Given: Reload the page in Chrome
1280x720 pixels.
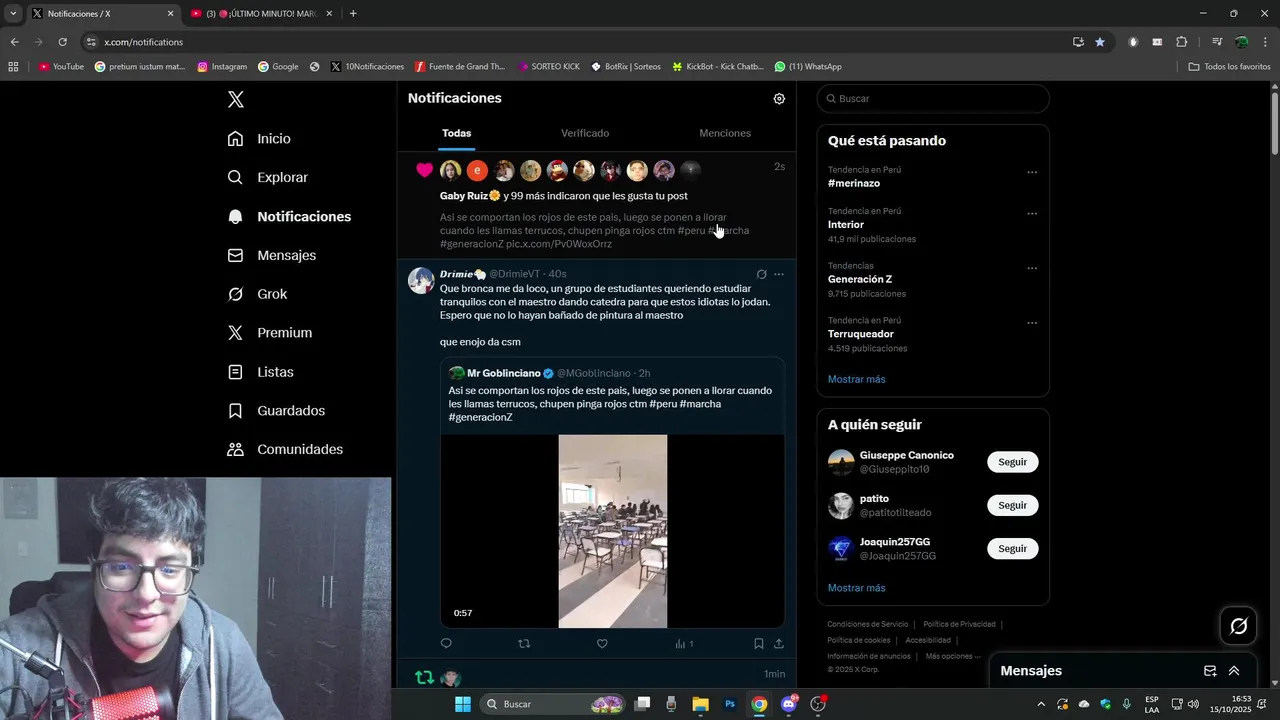Looking at the screenshot, I should [x=62, y=42].
